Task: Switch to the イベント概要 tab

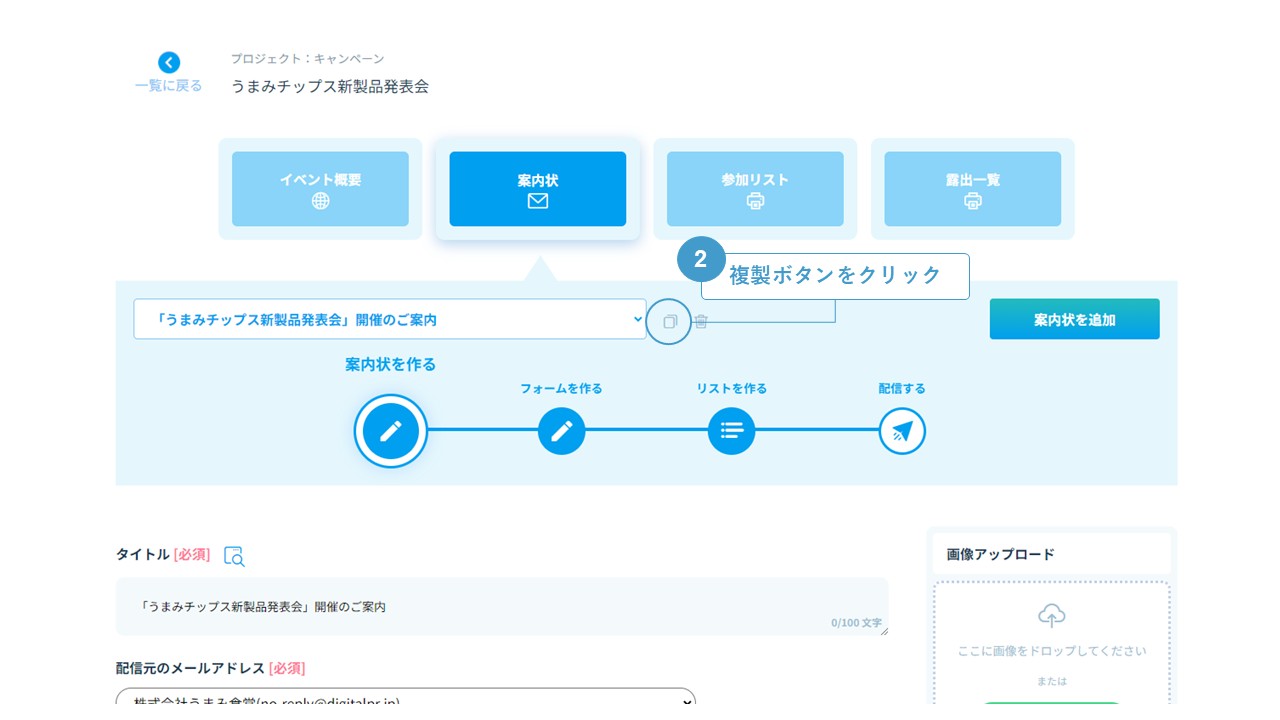Action: coord(320,189)
